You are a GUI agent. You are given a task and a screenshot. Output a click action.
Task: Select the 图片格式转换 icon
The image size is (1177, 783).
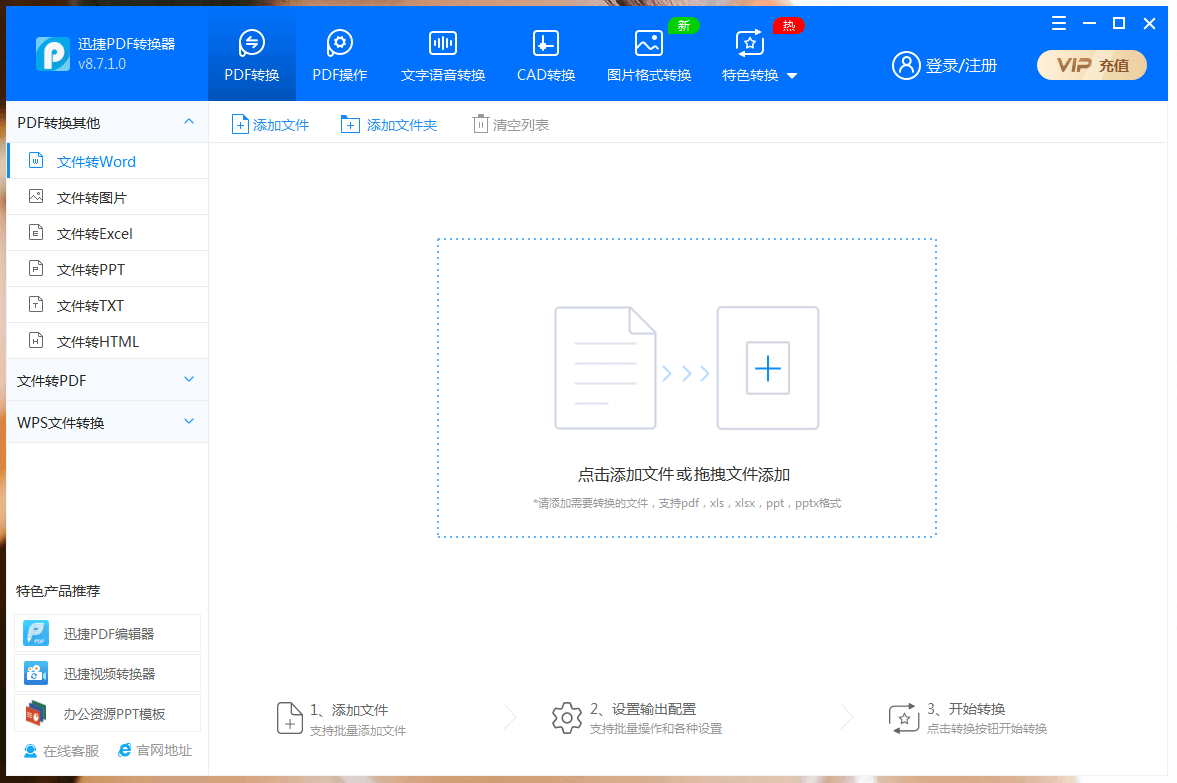[649, 43]
